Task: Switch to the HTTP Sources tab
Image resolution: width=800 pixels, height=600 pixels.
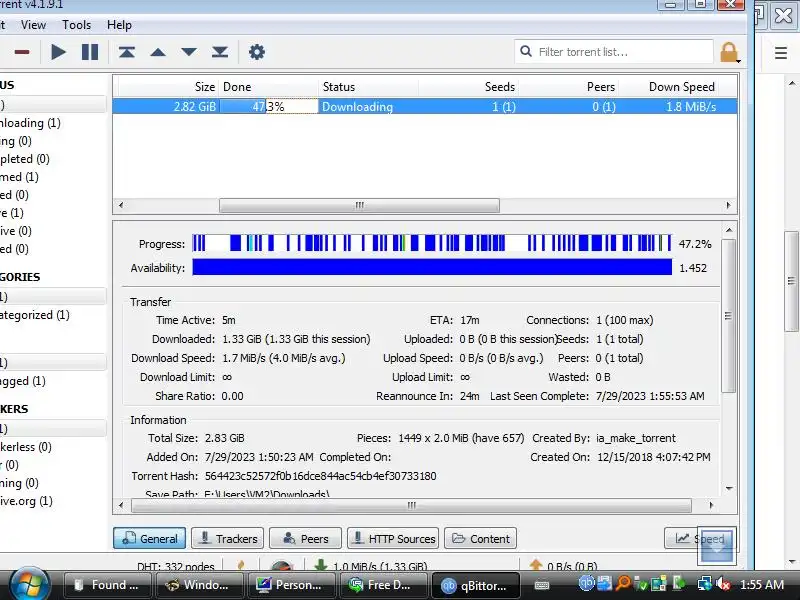Action: tap(393, 538)
